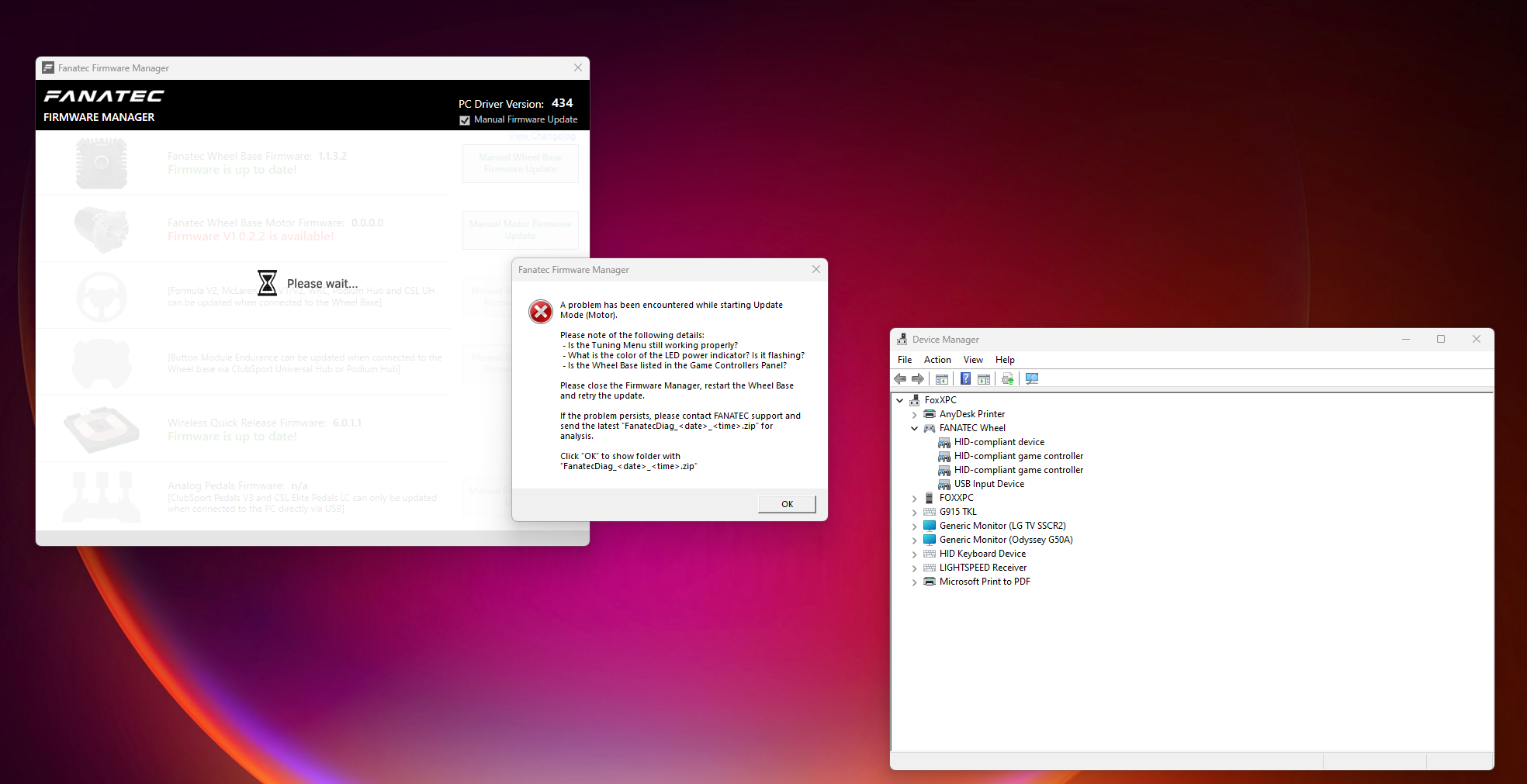This screenshot has width=1527, height=784.
Task: Click the dimmed motor thumbnail image
Action: (102, 230)
